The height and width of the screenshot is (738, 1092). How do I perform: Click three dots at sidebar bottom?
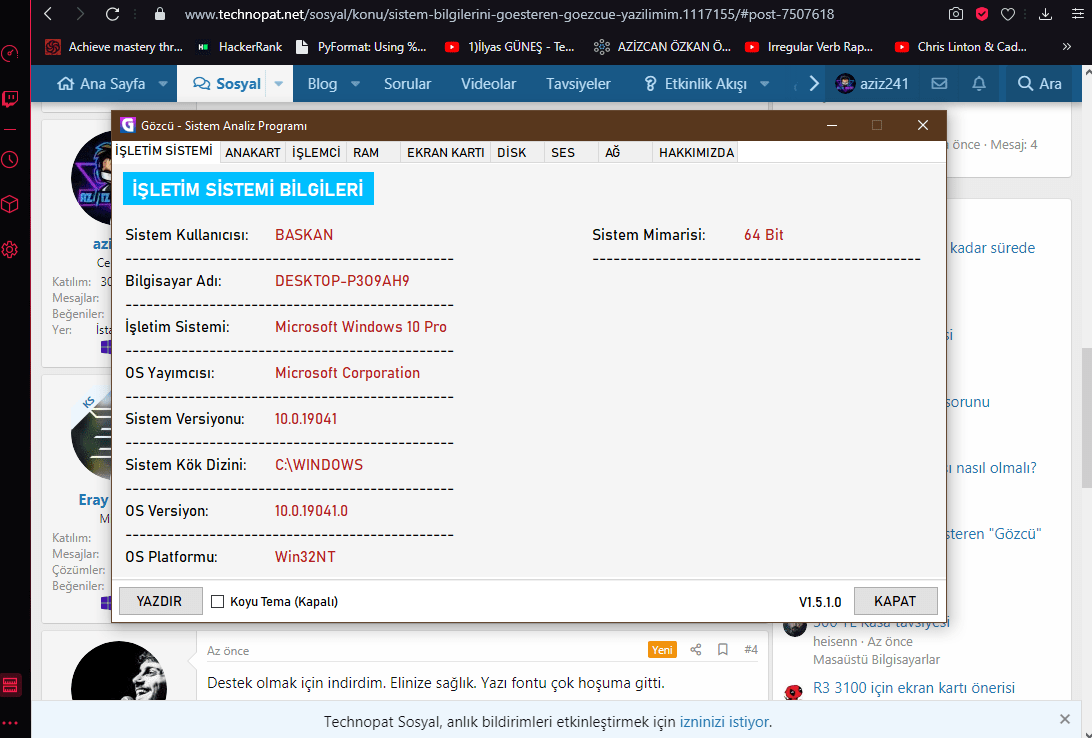[x=10, y=724]
